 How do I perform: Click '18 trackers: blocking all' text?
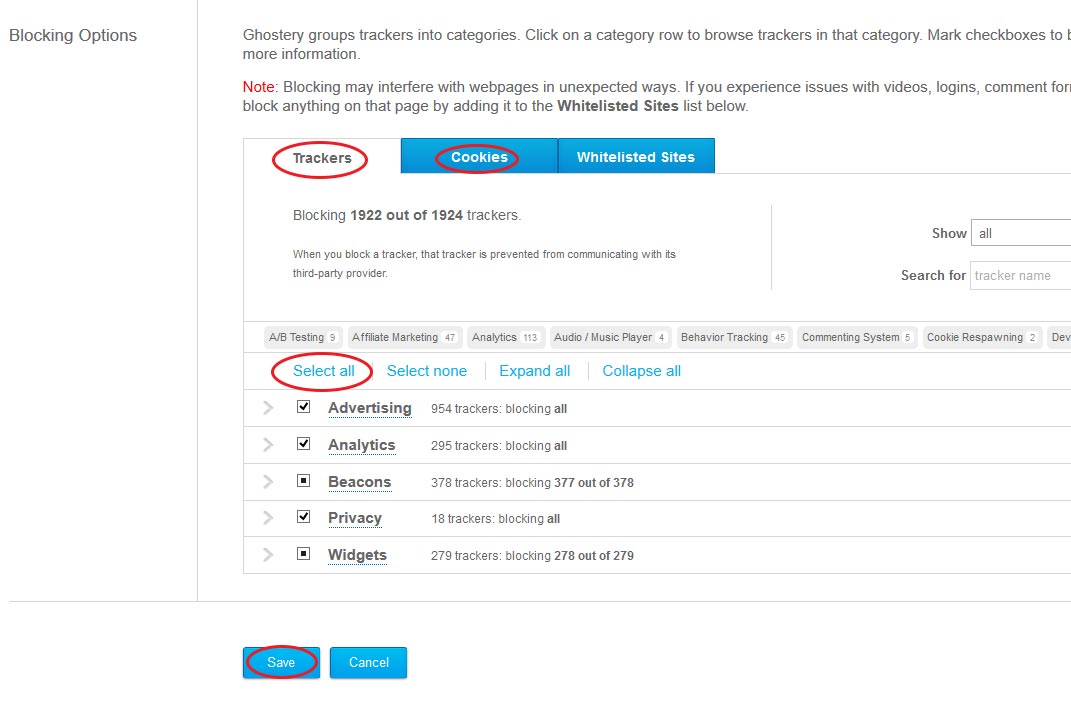tap(495, 518)
